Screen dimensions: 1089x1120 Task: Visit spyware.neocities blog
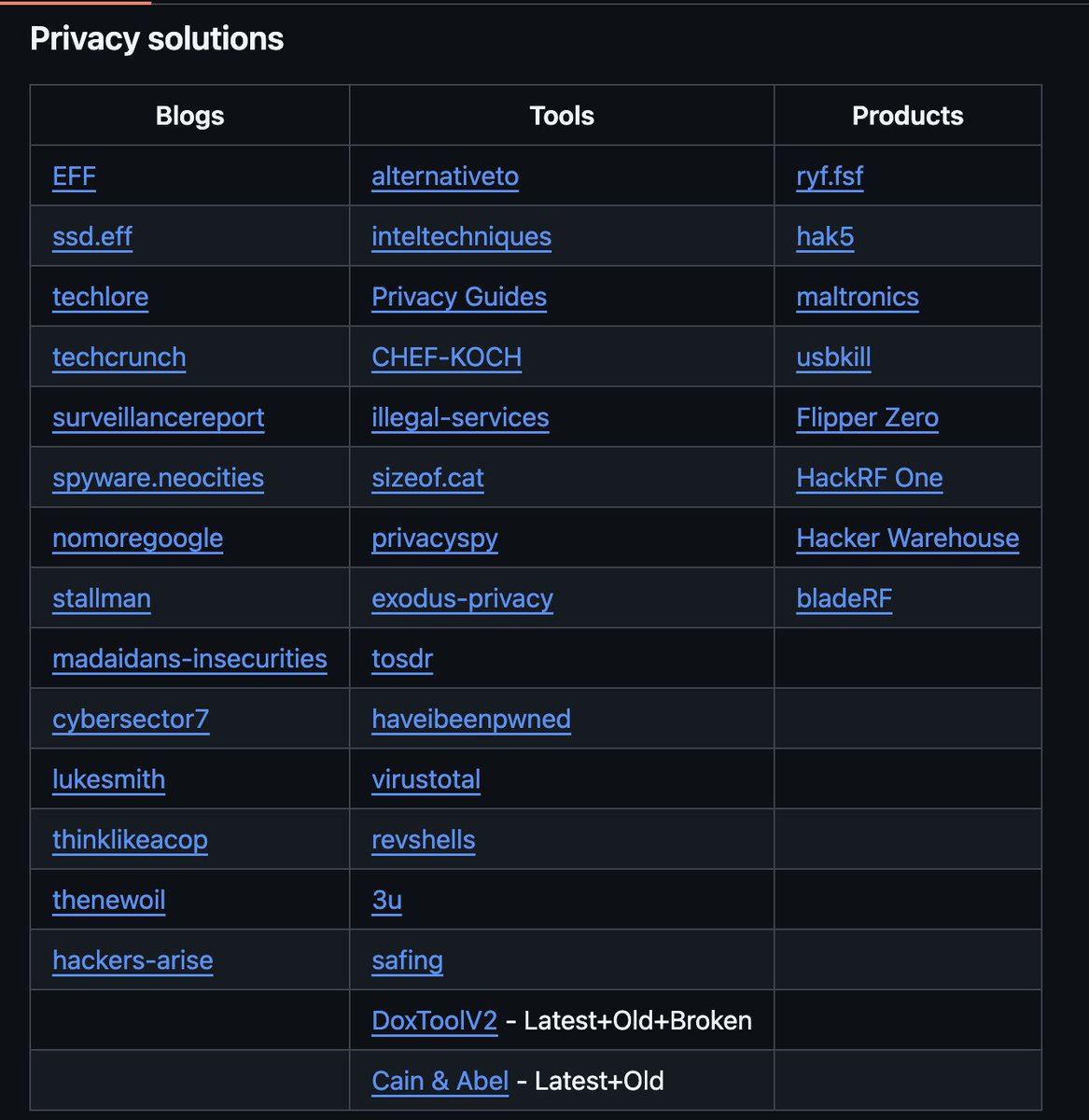point(157,478)
